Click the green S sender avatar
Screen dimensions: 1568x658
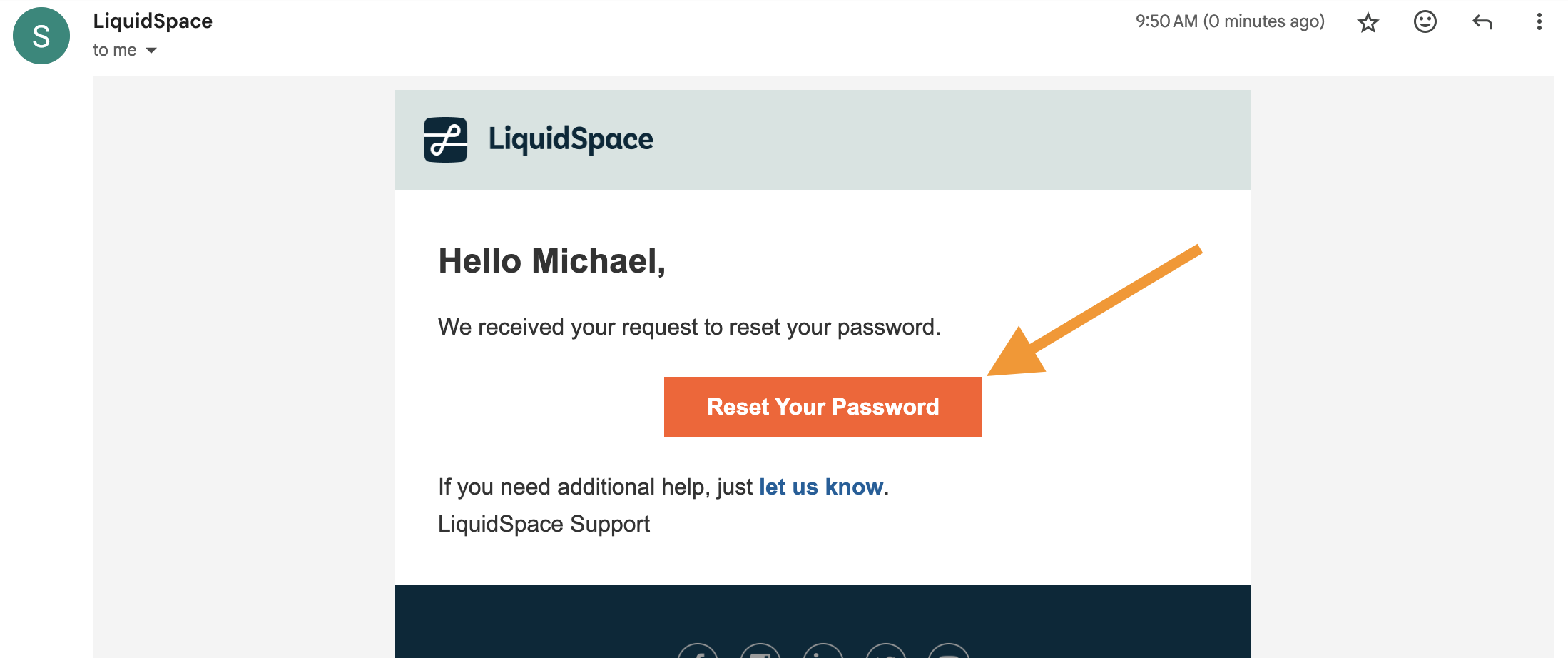pyautogui.click(x=41, y=36)
